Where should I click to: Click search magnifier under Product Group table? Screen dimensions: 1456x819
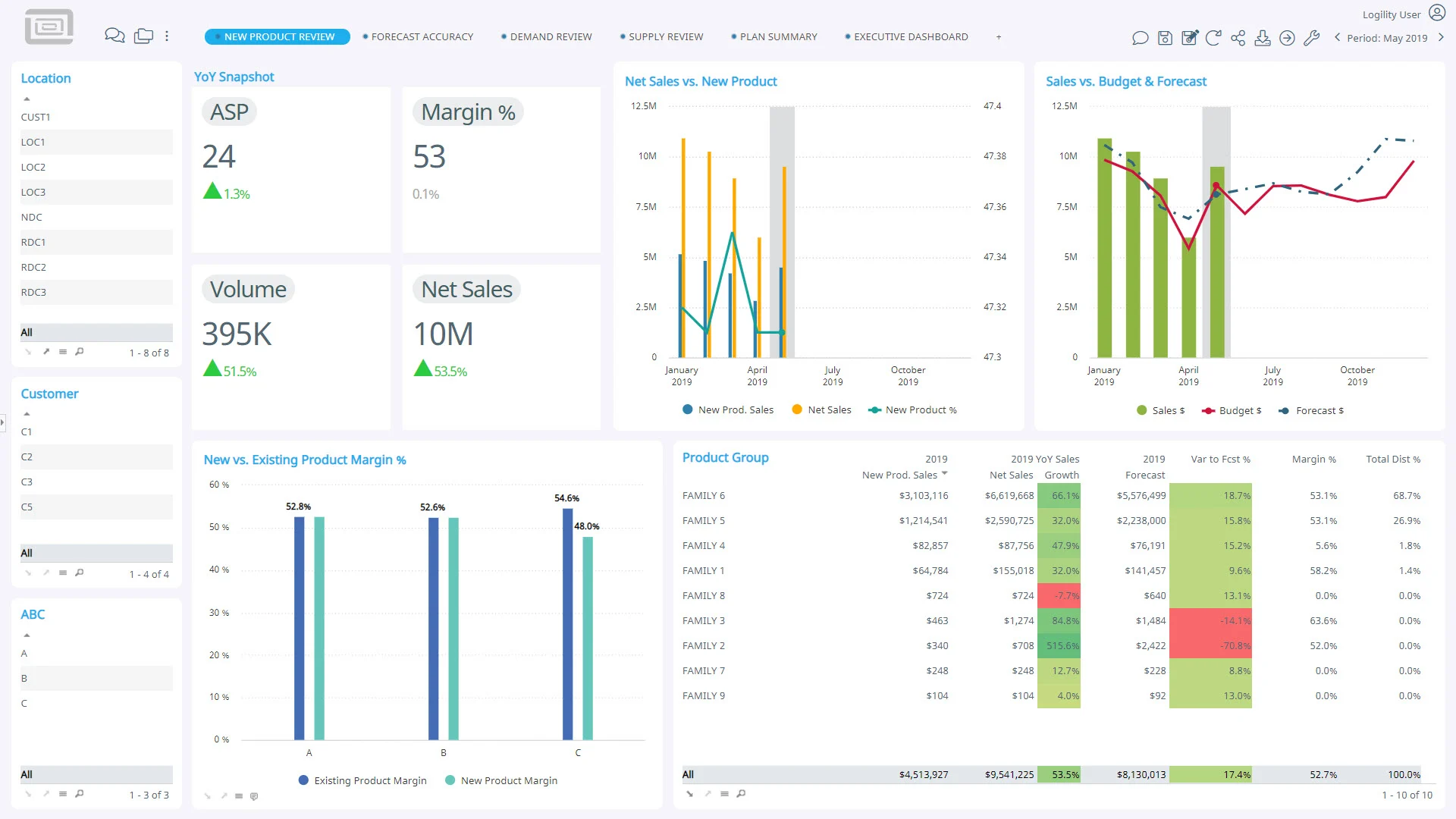(741, 793)
